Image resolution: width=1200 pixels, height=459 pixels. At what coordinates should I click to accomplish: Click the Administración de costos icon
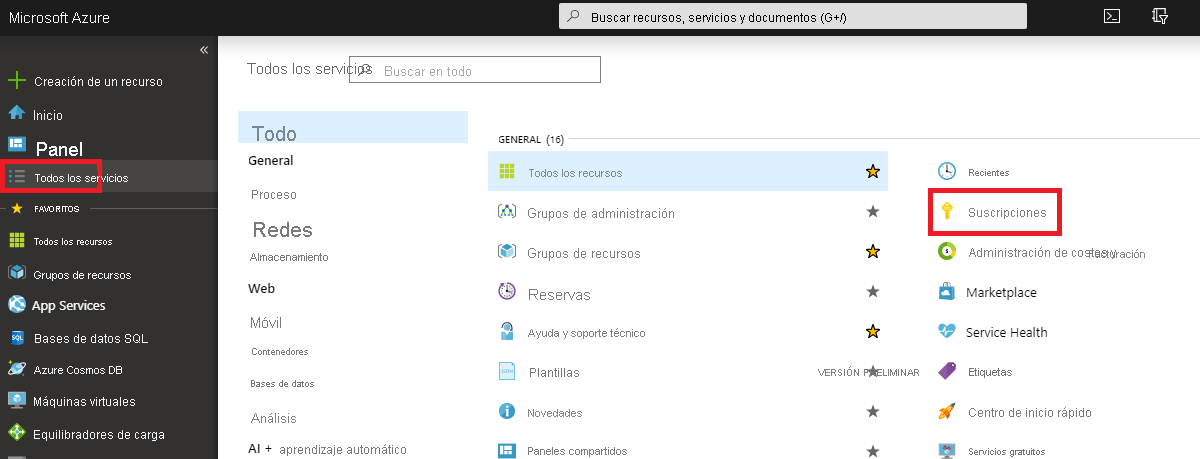947,252
